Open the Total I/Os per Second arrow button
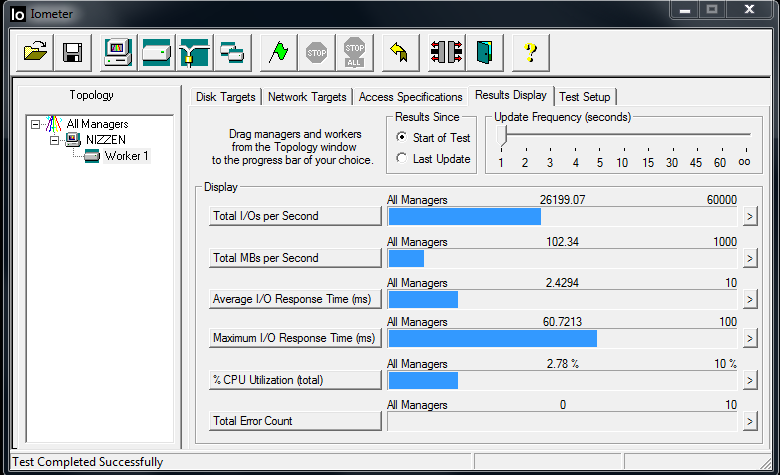 tap(750, 216)
